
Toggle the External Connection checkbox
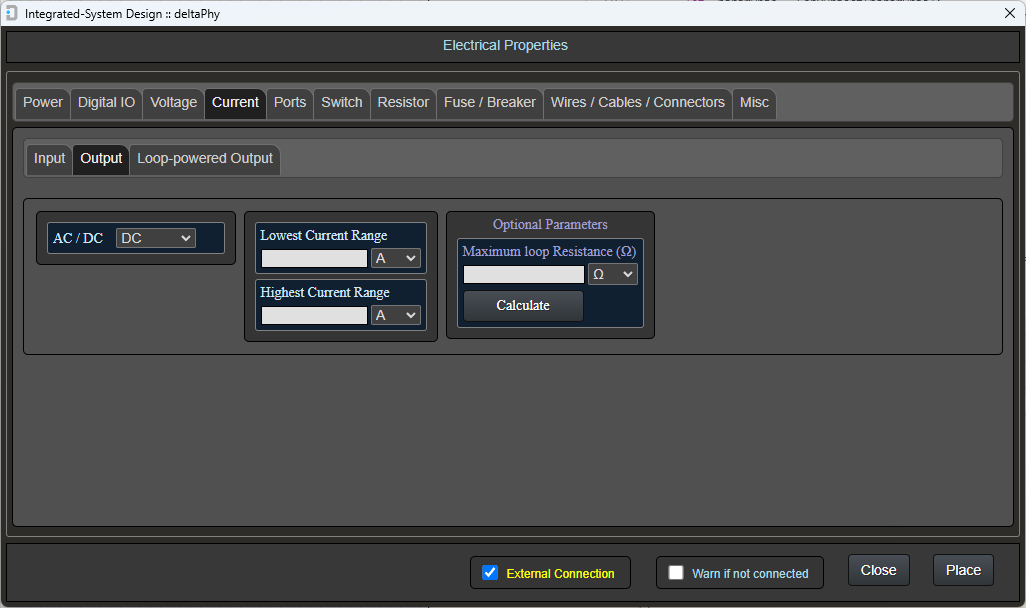490,573
